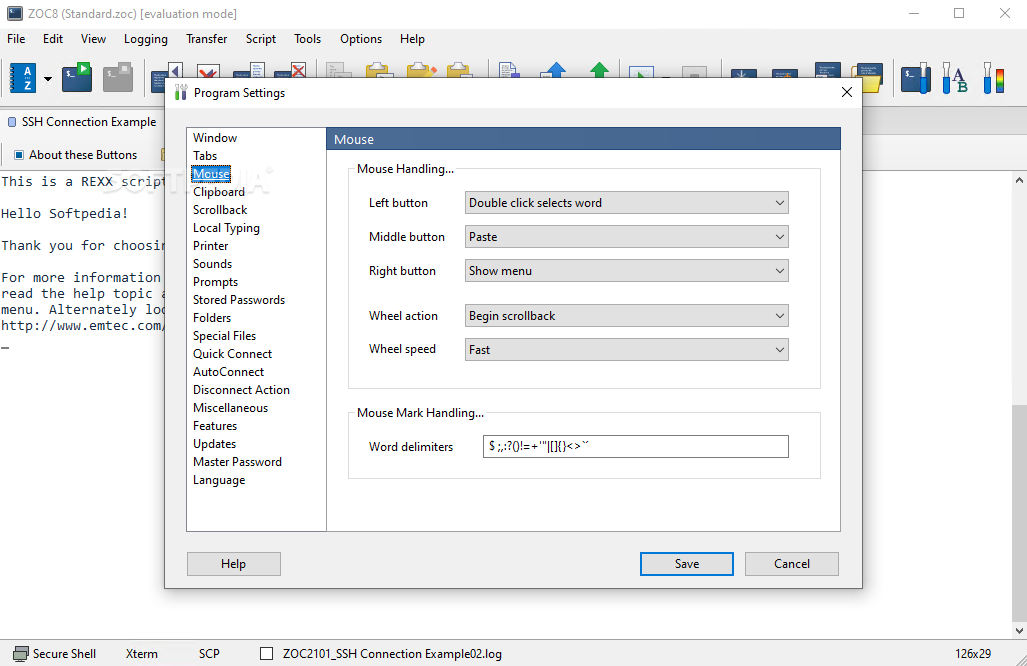Select Updates in the settings list
Image resolution: width=1027 pixels, height=666 pixels.
[x=214, y=444]
